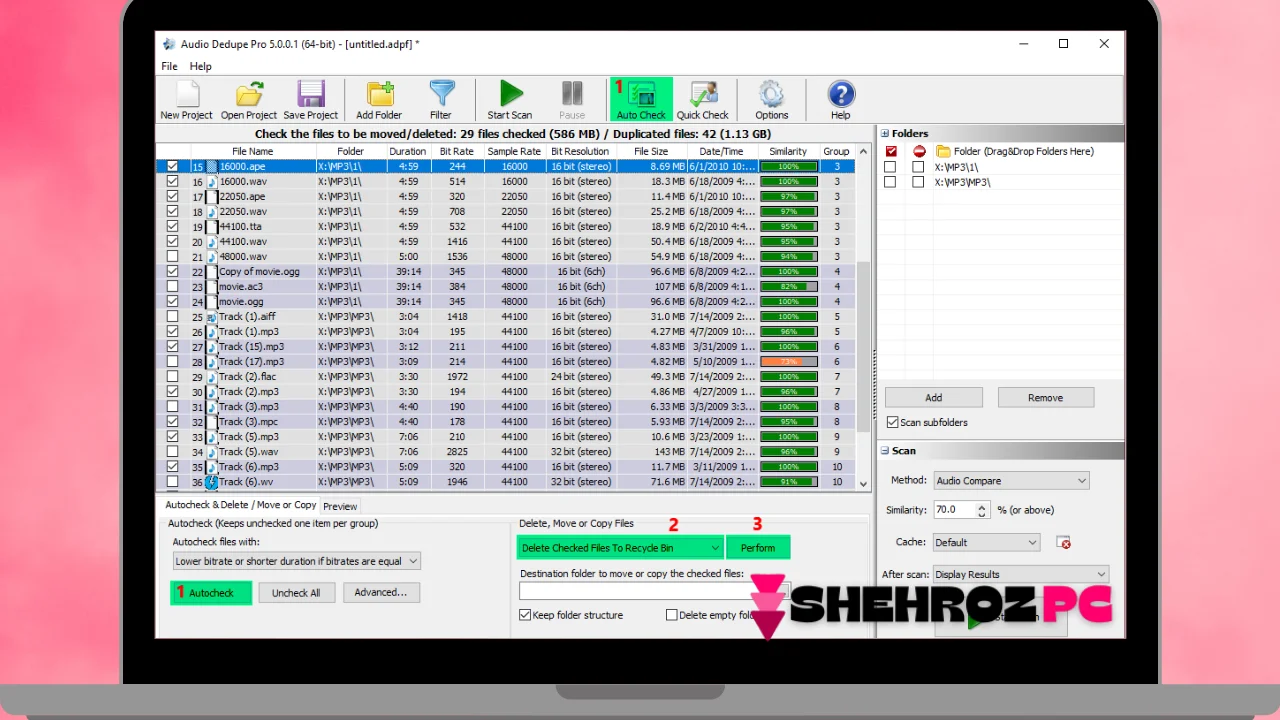The width and height of the screenshot is (1280, 720).
Task: Tick first checkbox for X:\MP3\1\ folder
Action: pos(891,167)
